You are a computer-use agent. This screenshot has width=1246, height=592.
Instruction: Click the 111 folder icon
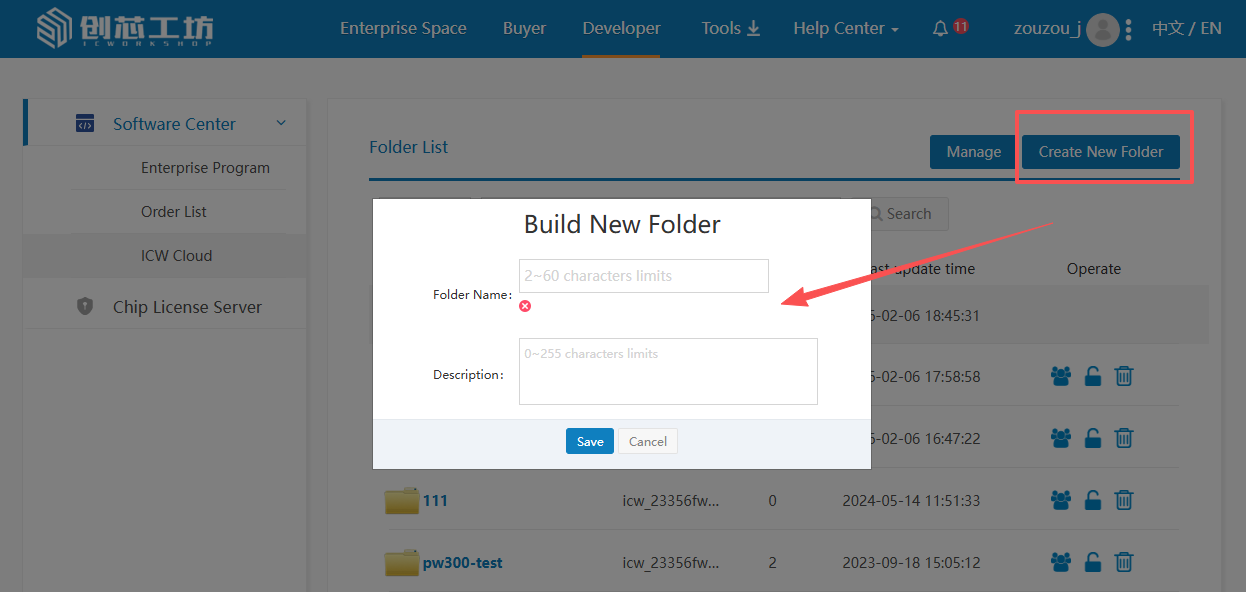pyautogui.click(x=401, y=500)
